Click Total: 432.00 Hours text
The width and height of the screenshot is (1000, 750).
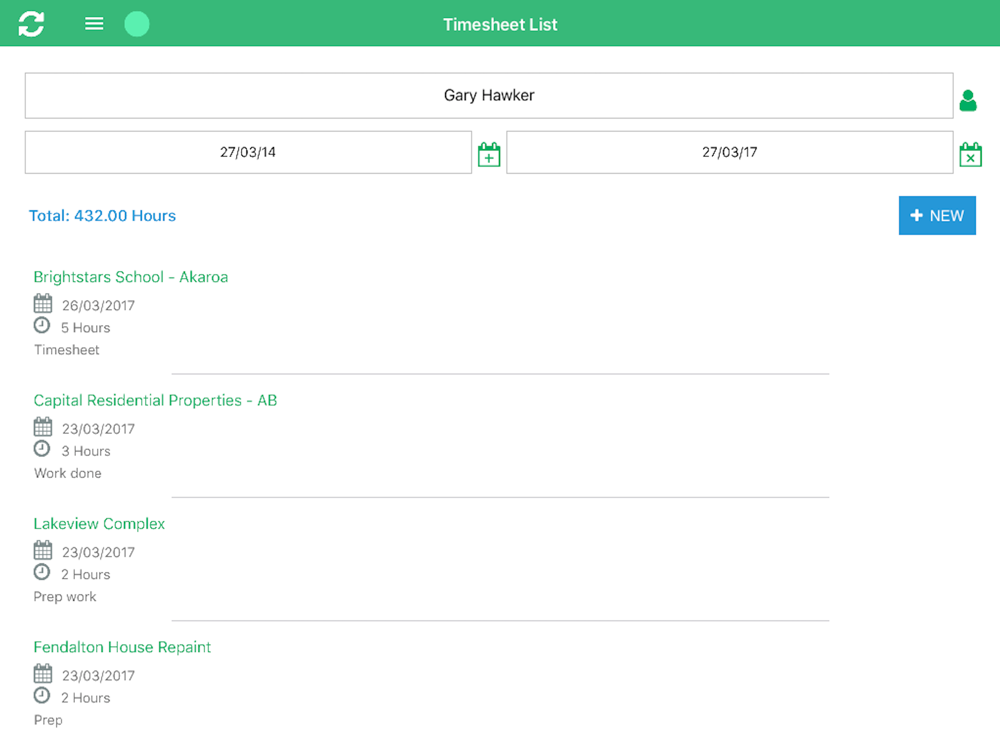pyautogui.click(x=102, y=216)
